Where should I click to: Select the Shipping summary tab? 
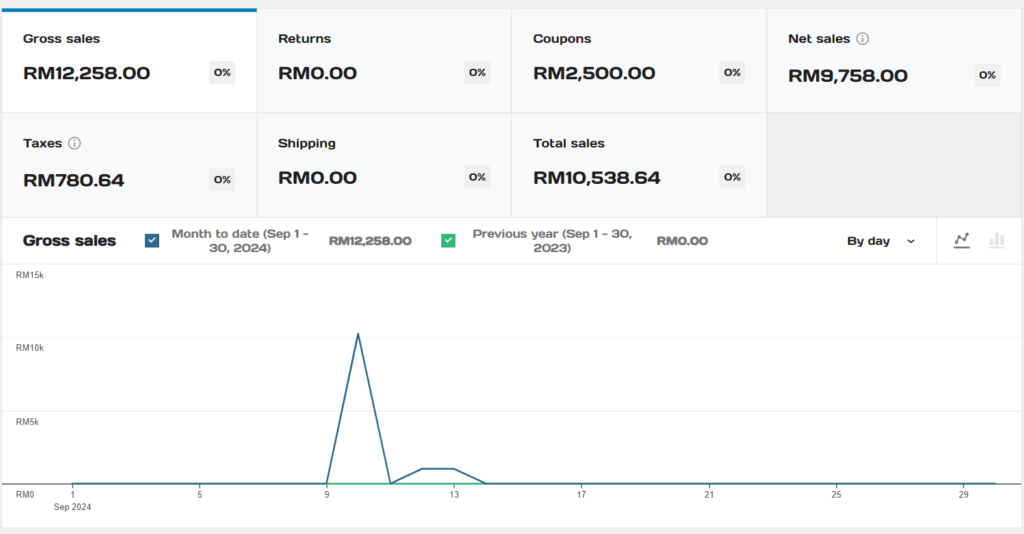click(x=384, y=165)
